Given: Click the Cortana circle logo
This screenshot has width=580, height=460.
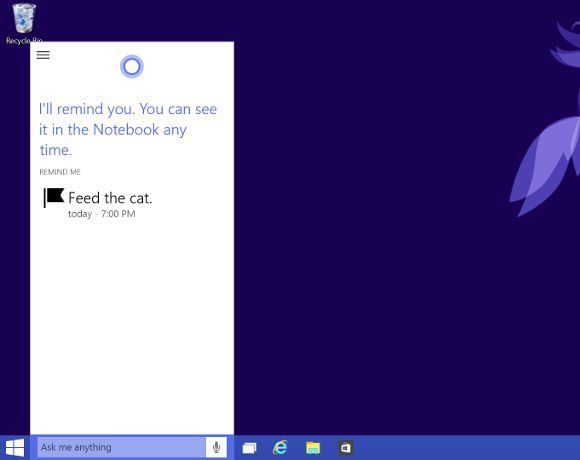Looking at the screenshot, I should [132, 67].
